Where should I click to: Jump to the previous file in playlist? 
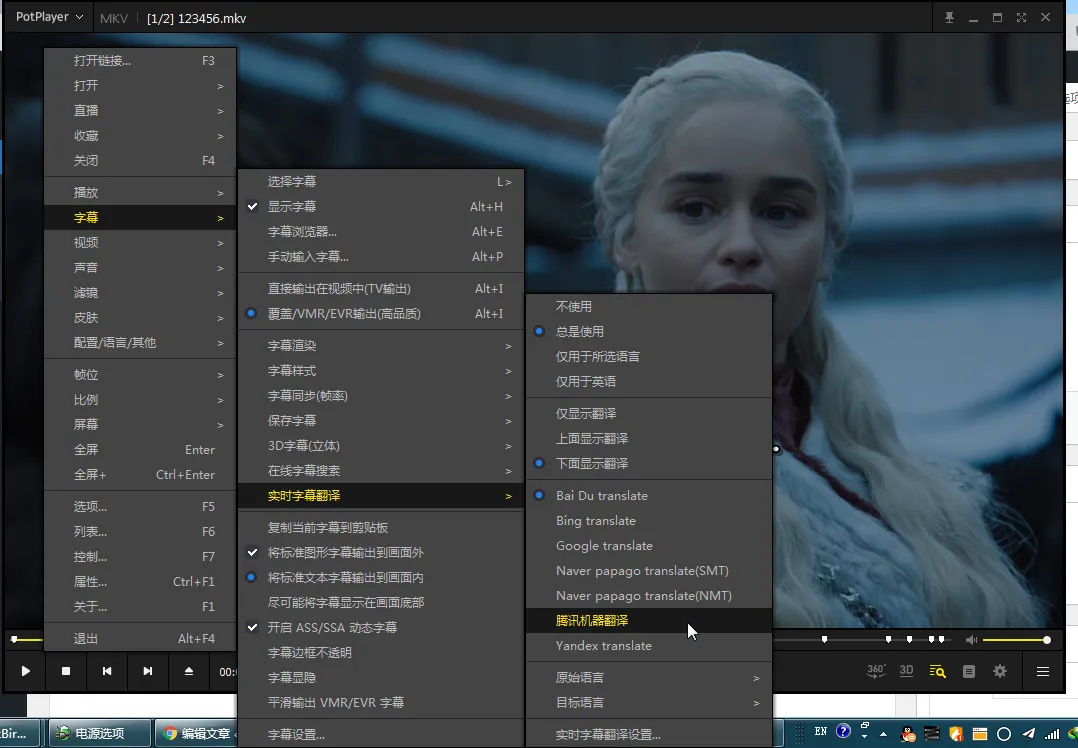pos(107,671)
